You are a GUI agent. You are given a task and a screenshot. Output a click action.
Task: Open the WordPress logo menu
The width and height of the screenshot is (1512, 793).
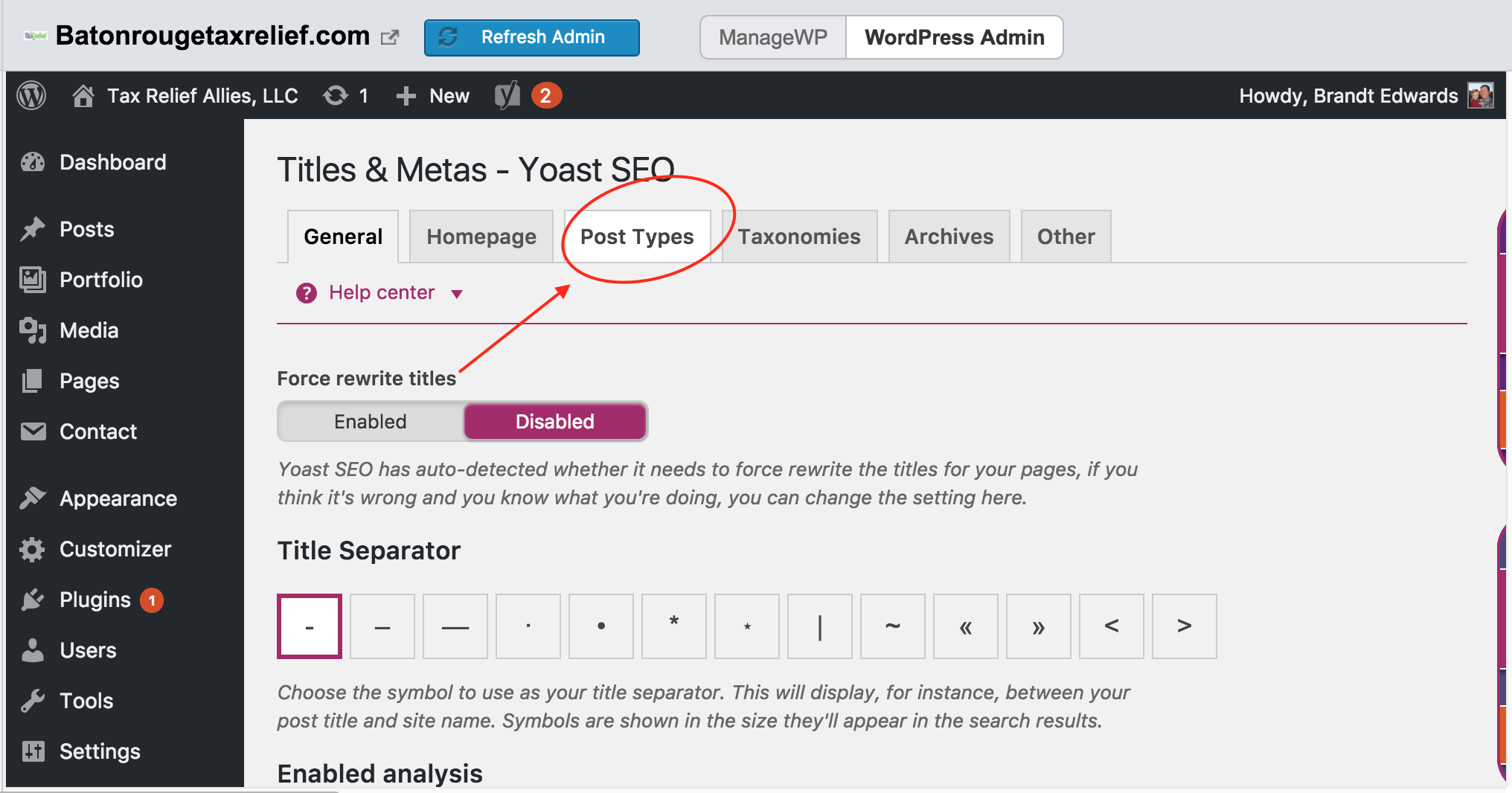click(x=31, y=96)
